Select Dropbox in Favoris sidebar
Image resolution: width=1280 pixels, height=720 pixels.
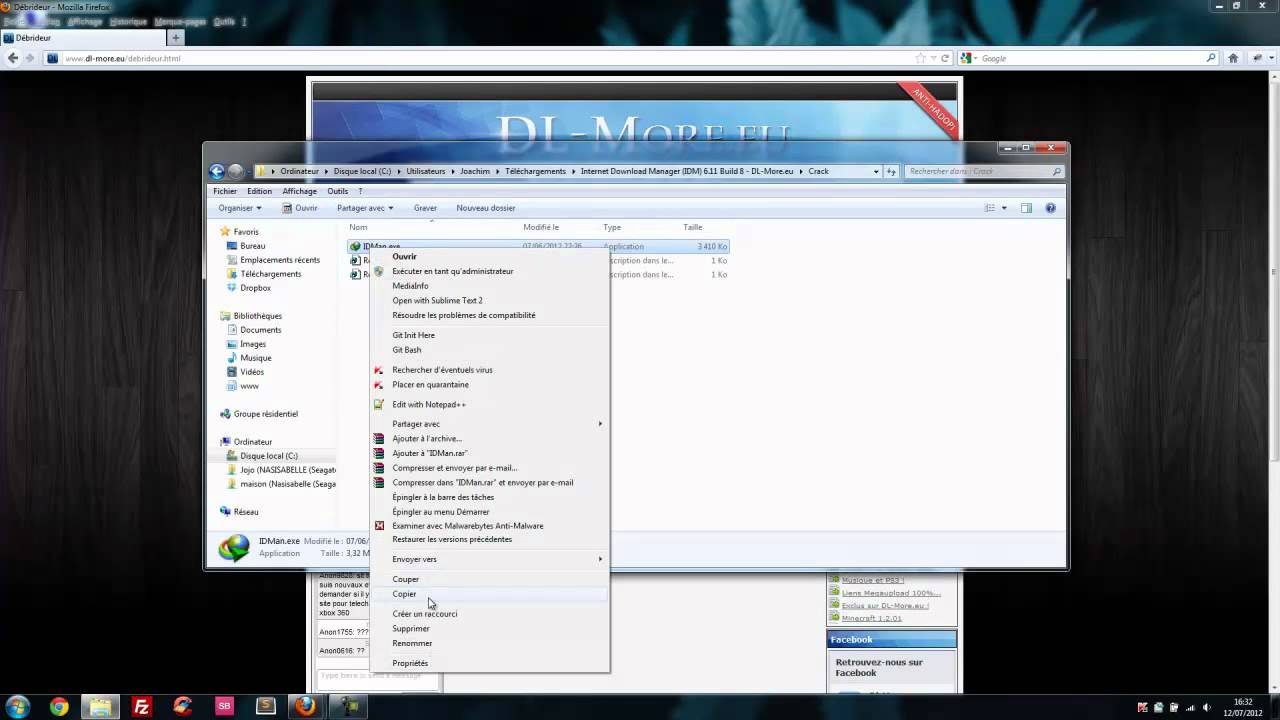(255, 288)
